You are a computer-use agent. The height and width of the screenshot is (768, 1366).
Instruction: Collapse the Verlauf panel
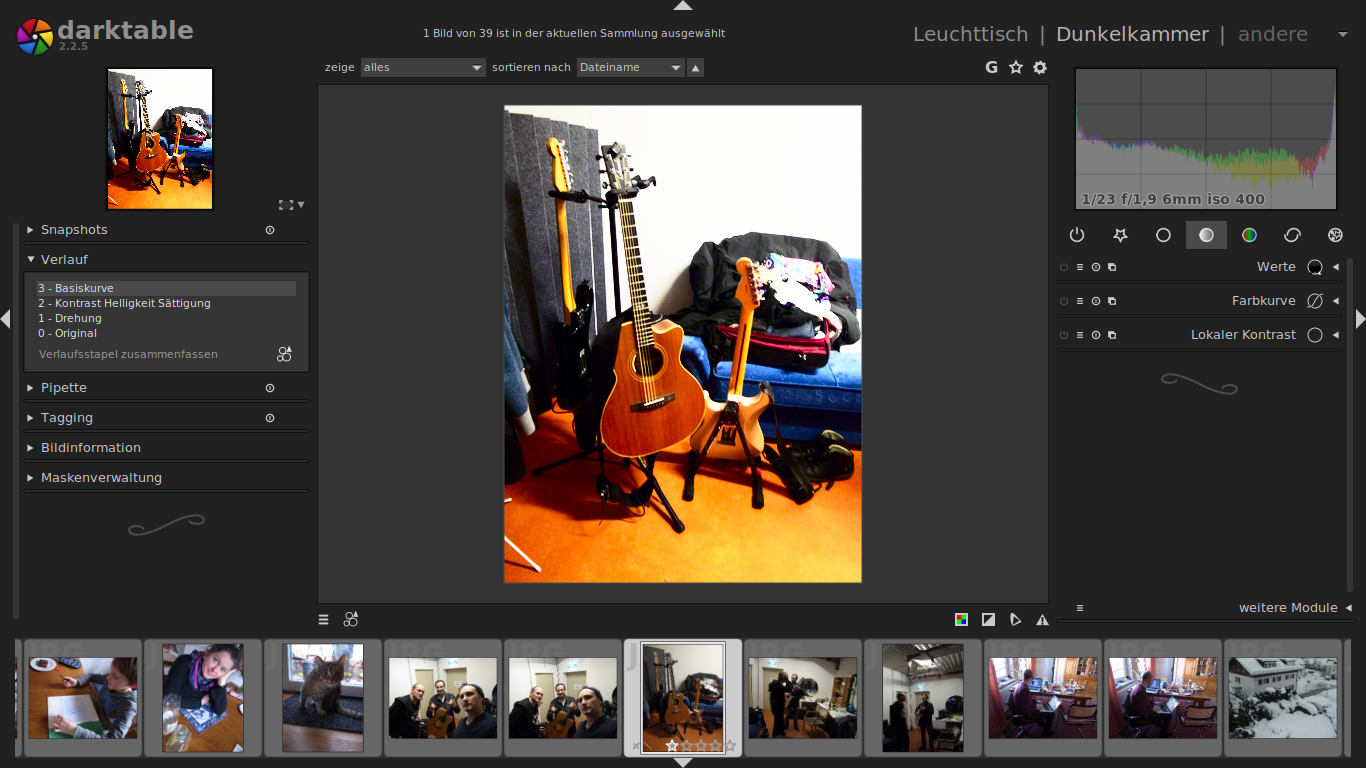(x=31, y=259)
